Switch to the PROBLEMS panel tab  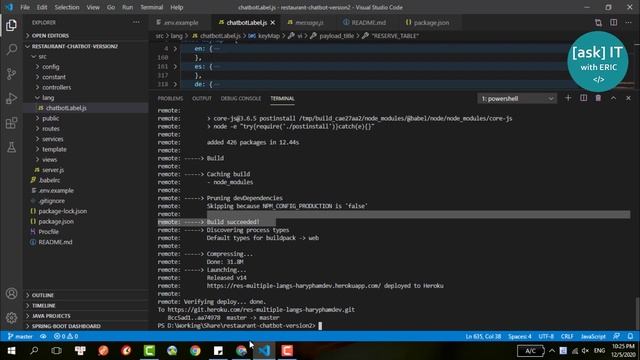[170, 98]
